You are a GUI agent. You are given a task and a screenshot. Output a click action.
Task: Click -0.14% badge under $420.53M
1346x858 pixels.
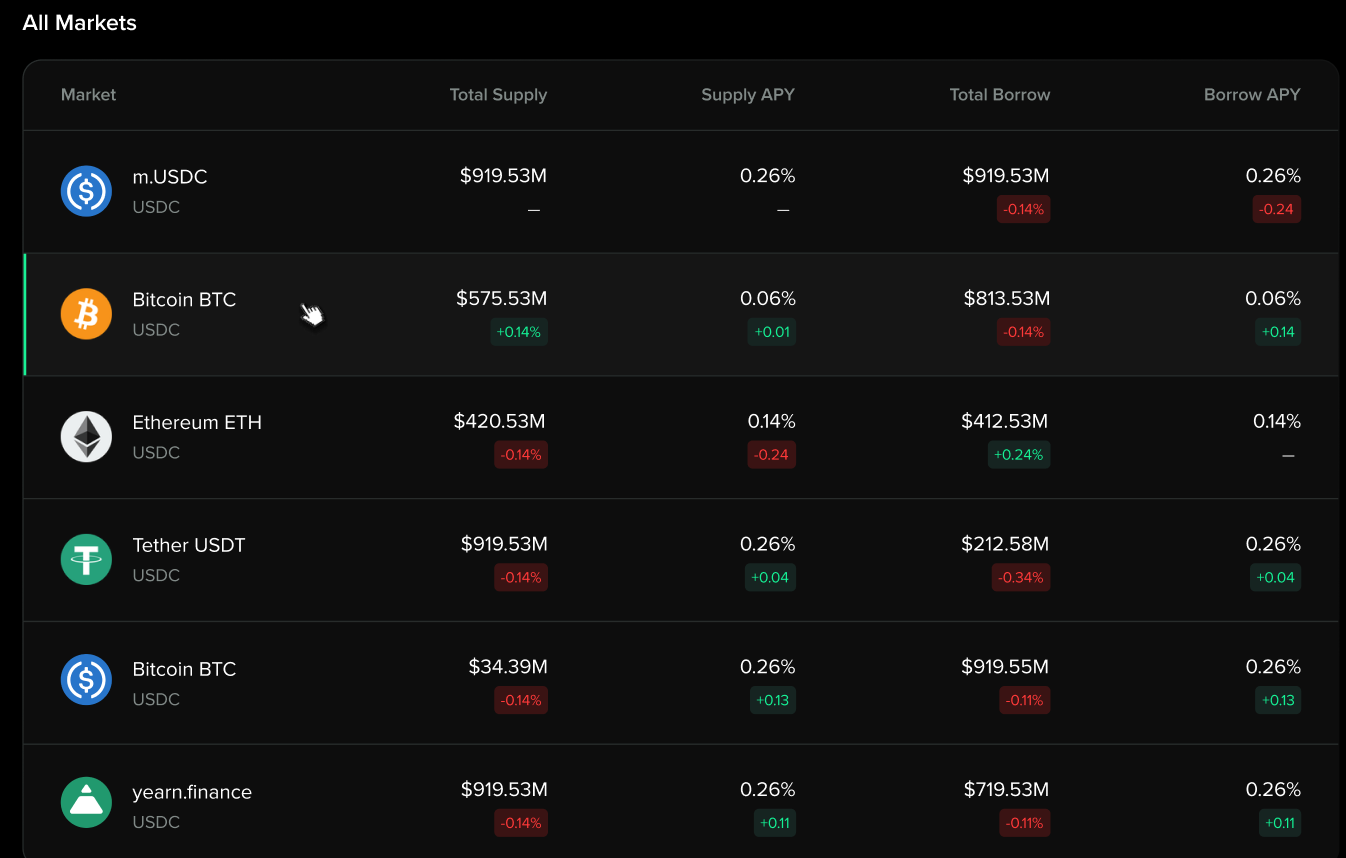point(521,455)
